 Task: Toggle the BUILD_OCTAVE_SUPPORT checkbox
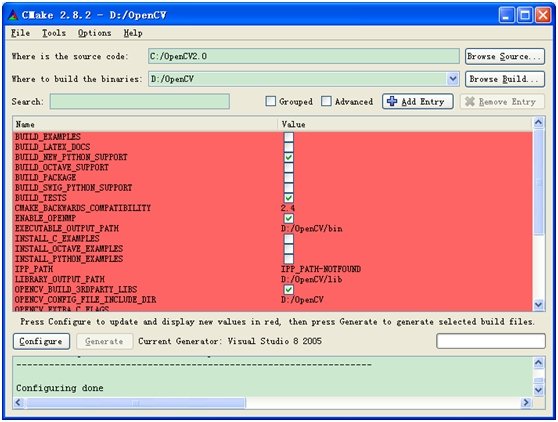tap(289, 167)
